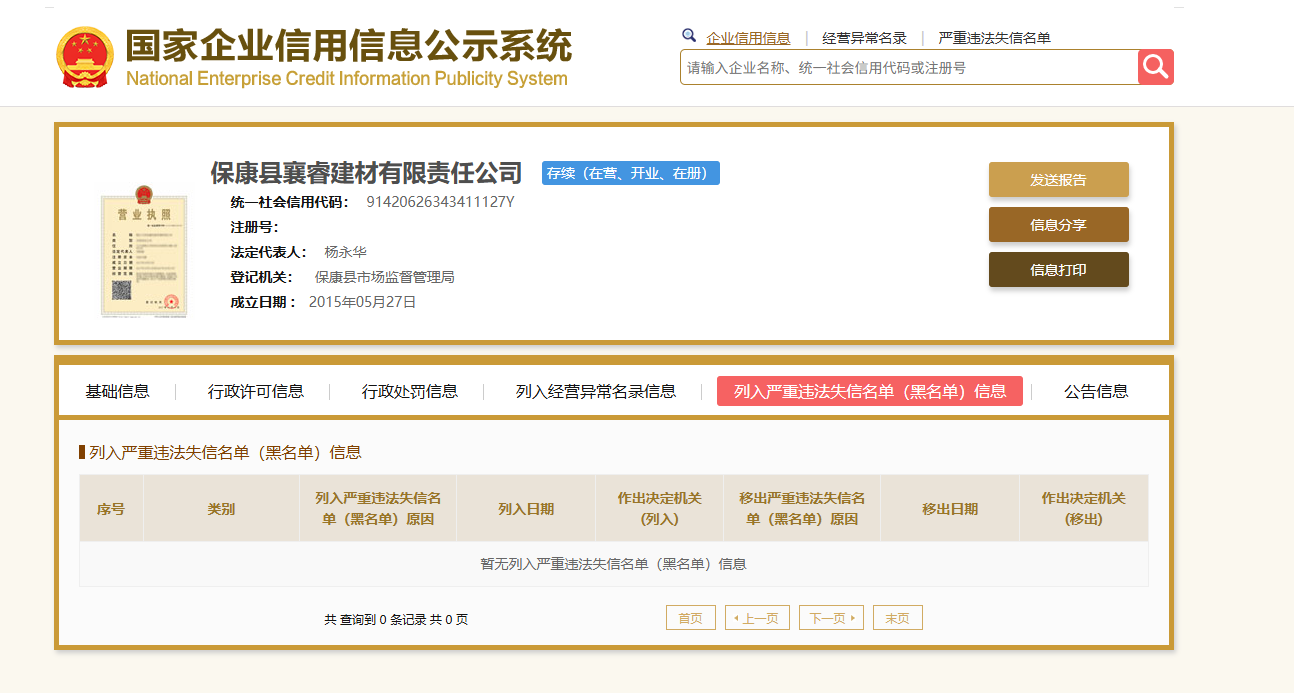This screenshot has height=693, width=1294.
Task: Click the legal representative name 杨永华
Action: (x=345, y=252)
